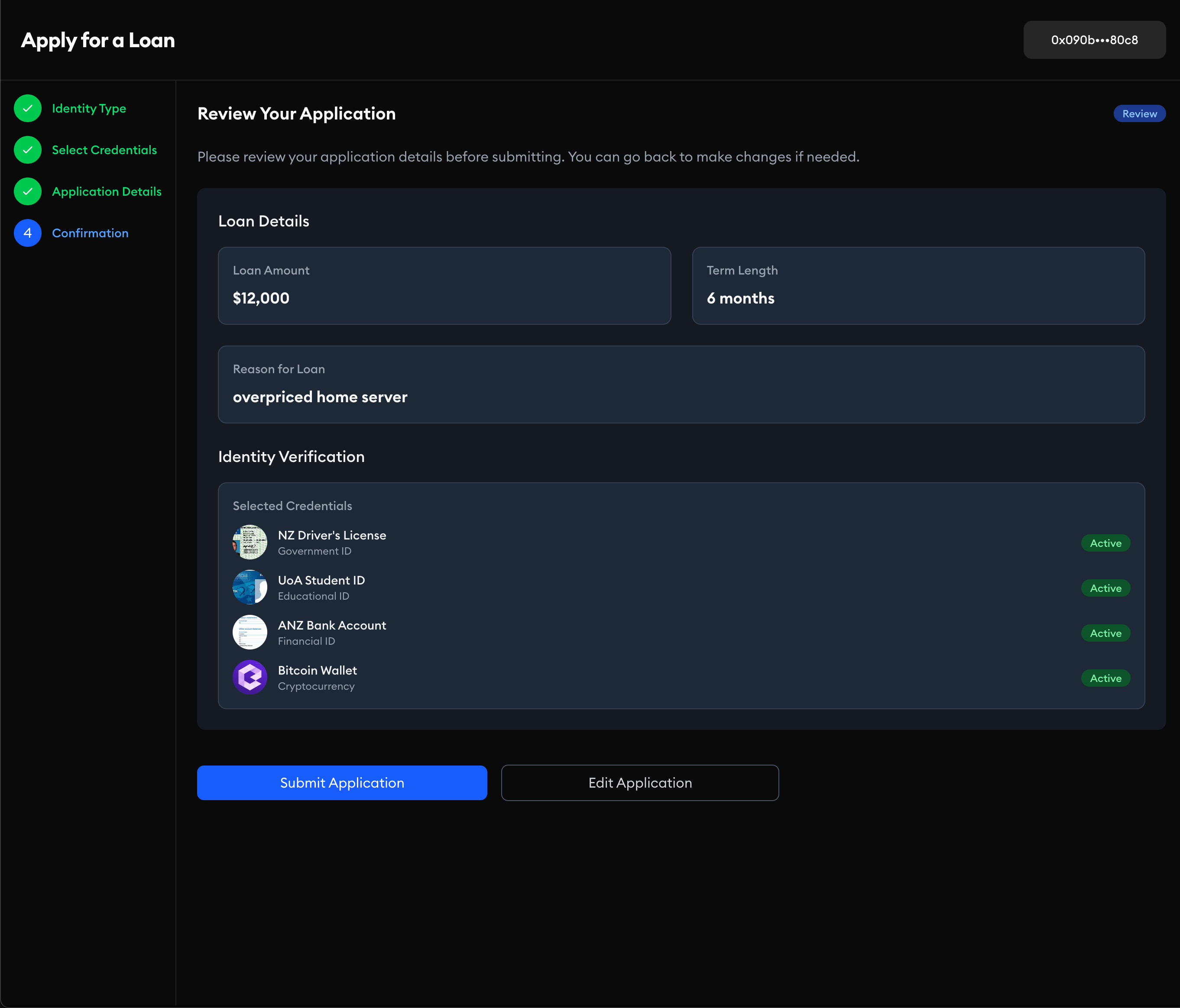This screenshot has height=1008, width=1180.
Task: Click the Reason for Loan label
Action: pos(279,369)
